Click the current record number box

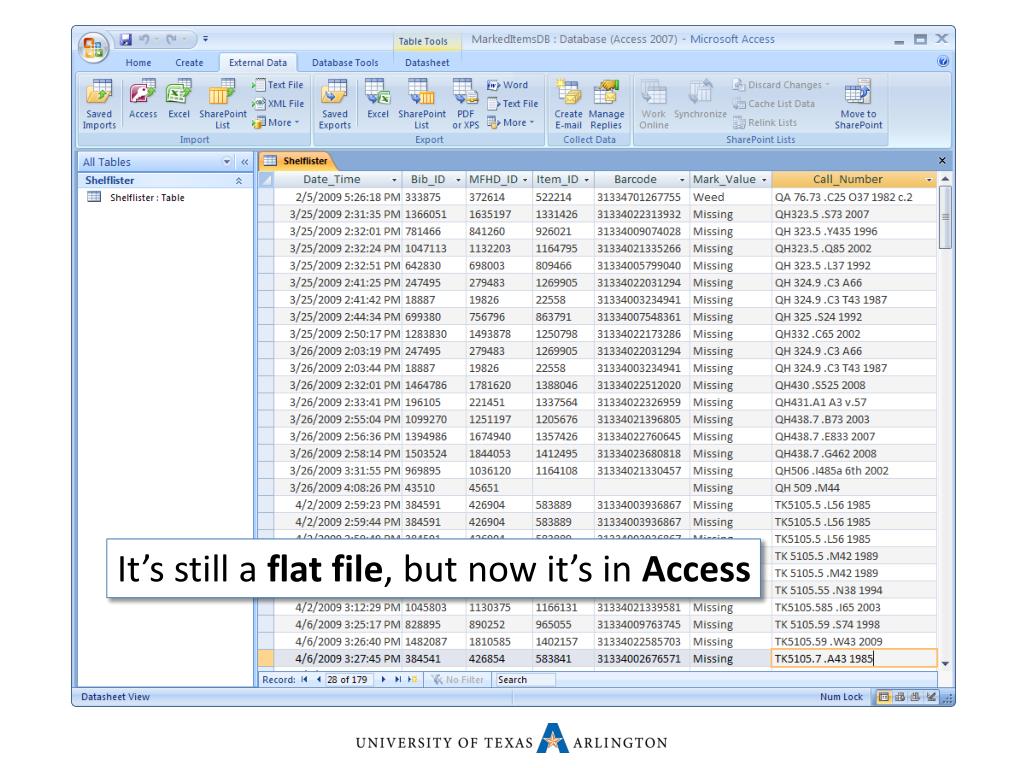click(x=349, y=680)
